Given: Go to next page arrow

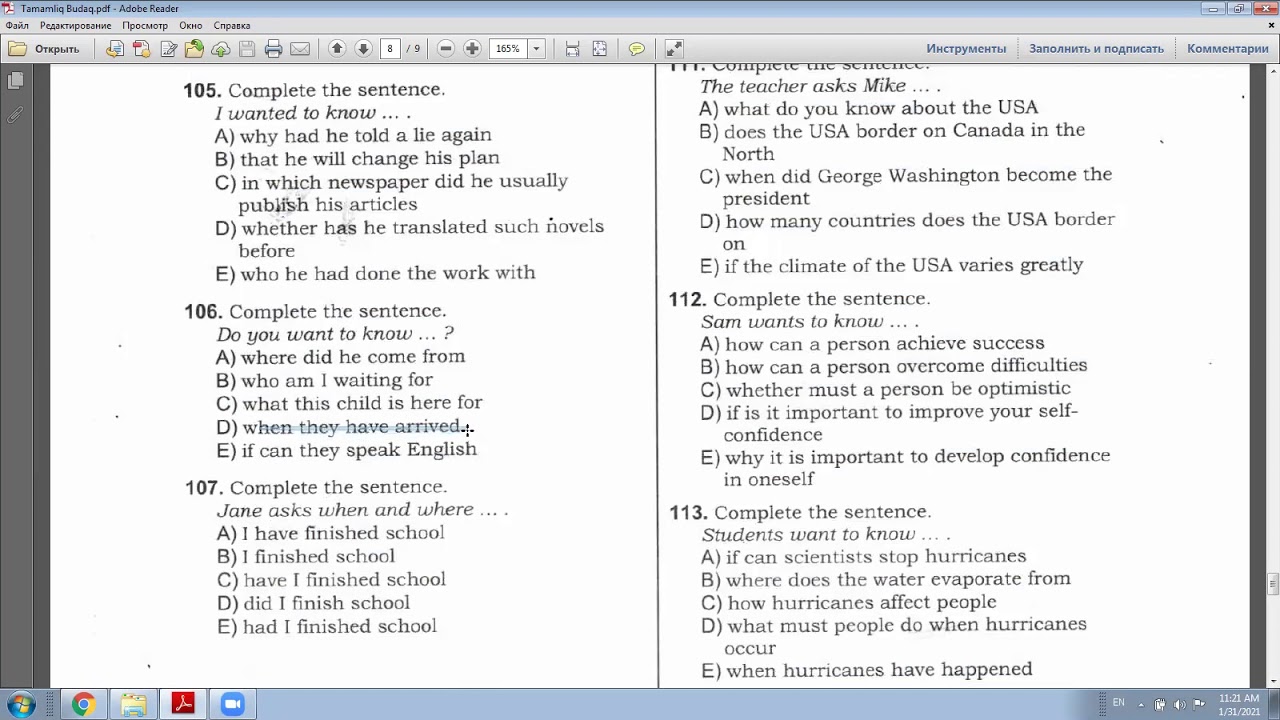Looking at the screenshot, I should click(363, 48).
